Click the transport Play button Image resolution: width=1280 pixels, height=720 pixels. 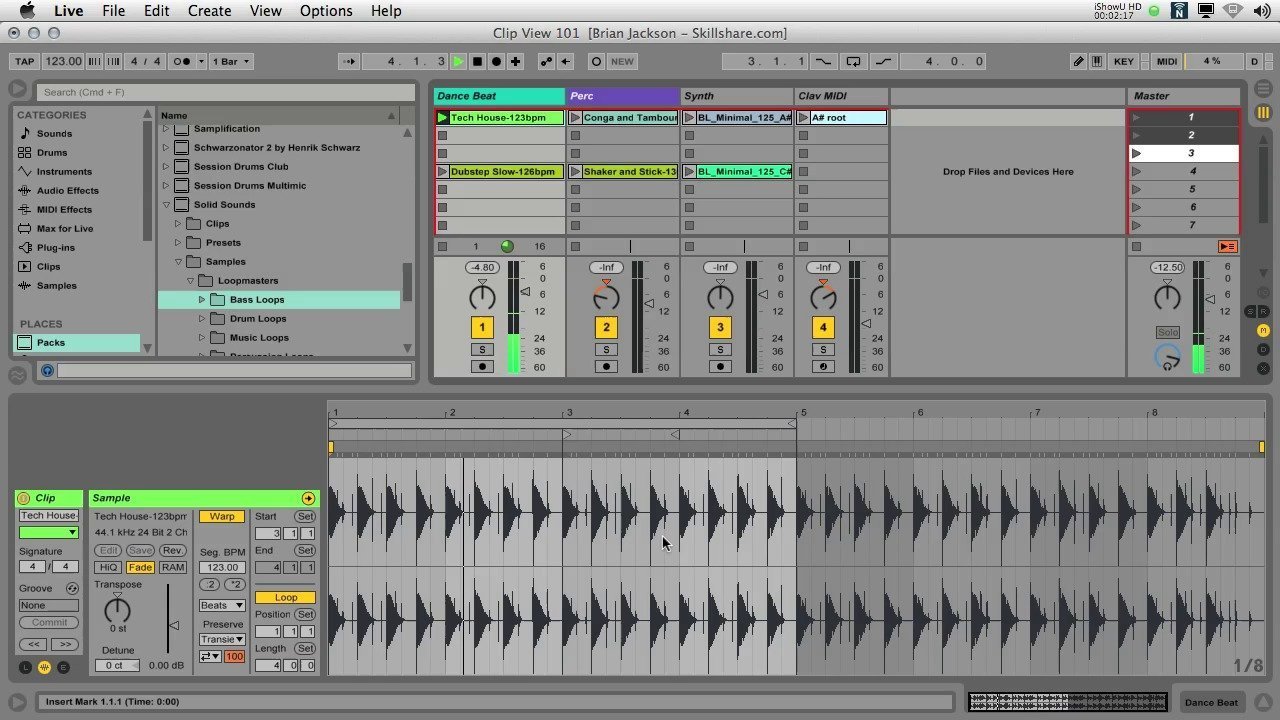point(458,61)
